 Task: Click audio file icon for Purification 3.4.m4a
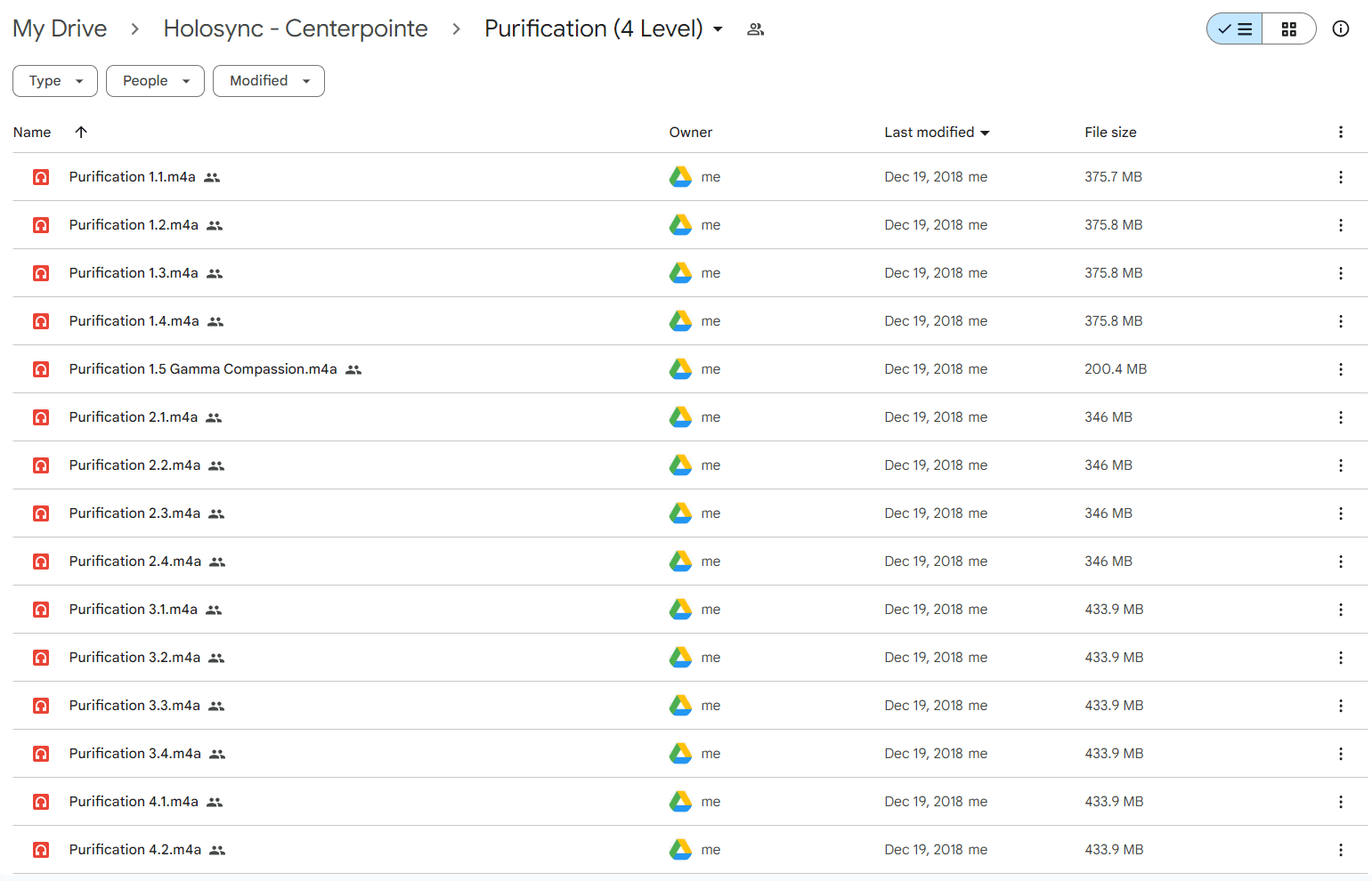point(41,754)
